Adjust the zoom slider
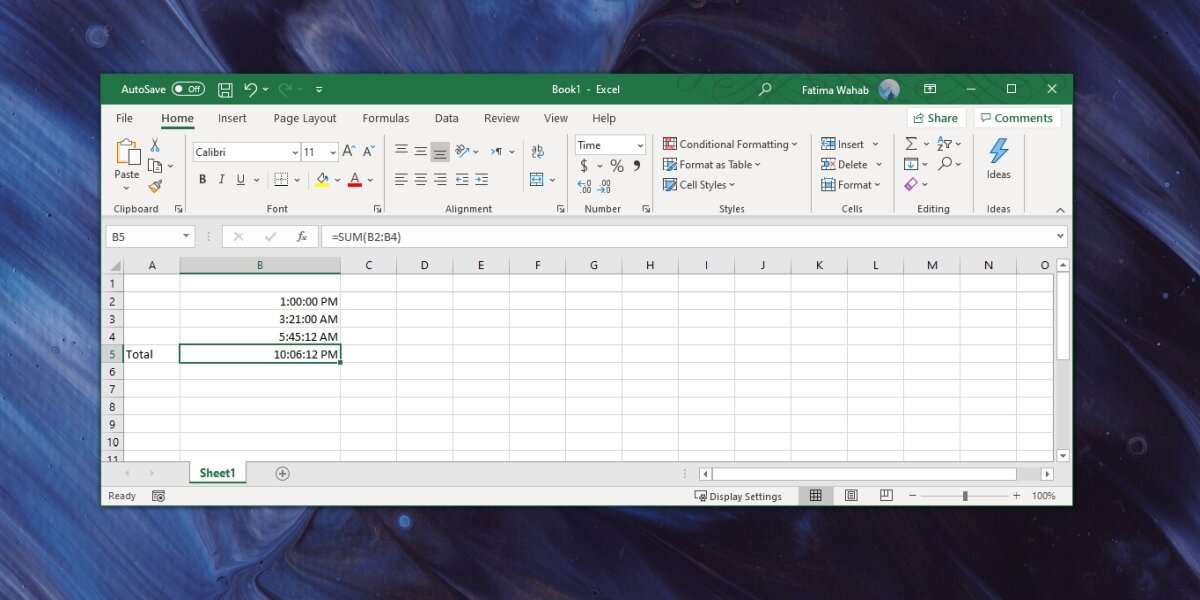This screenshot has width=1200, height=600. [x=964, y=495]
